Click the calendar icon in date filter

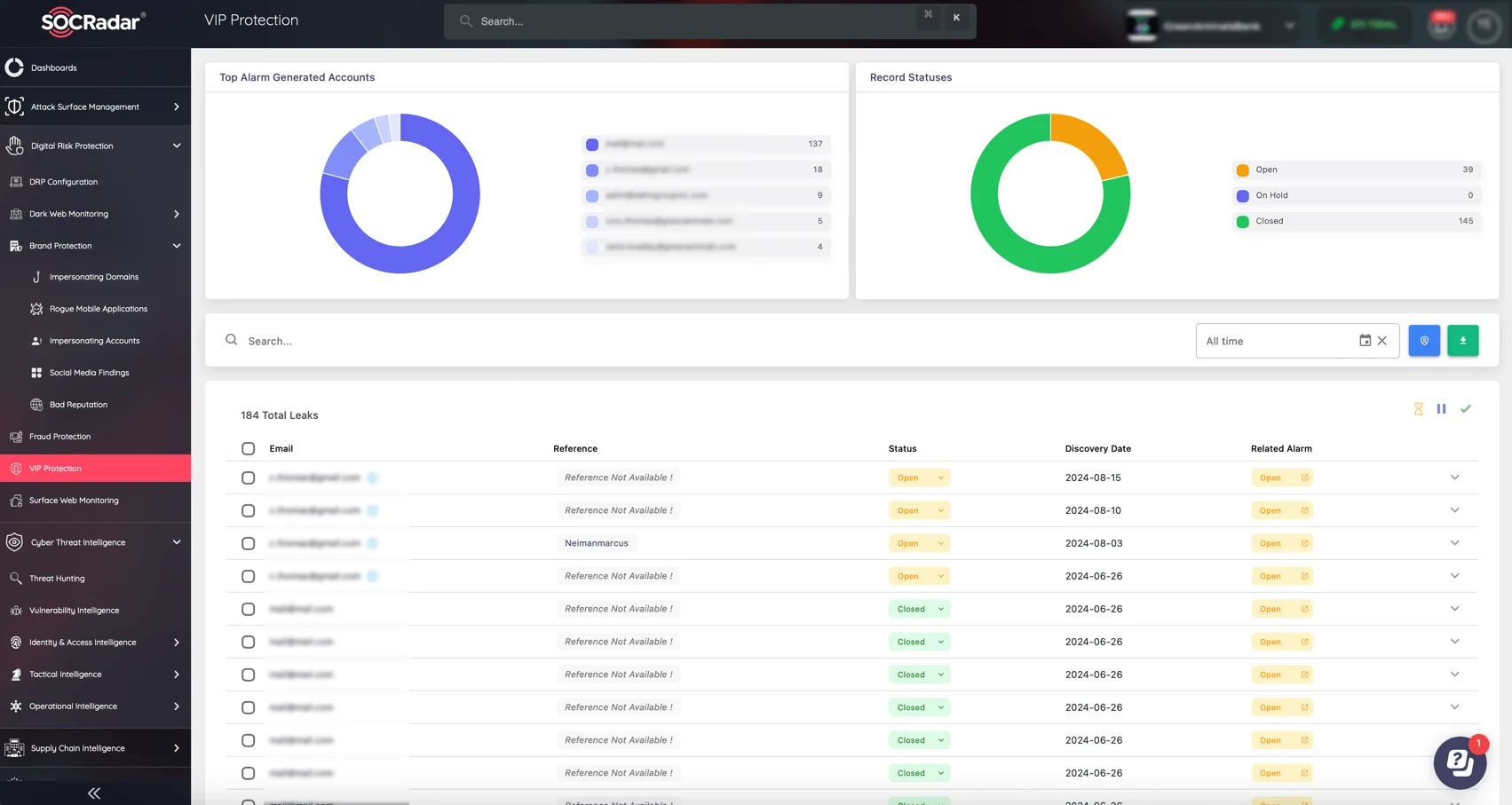click(1365, 340)
